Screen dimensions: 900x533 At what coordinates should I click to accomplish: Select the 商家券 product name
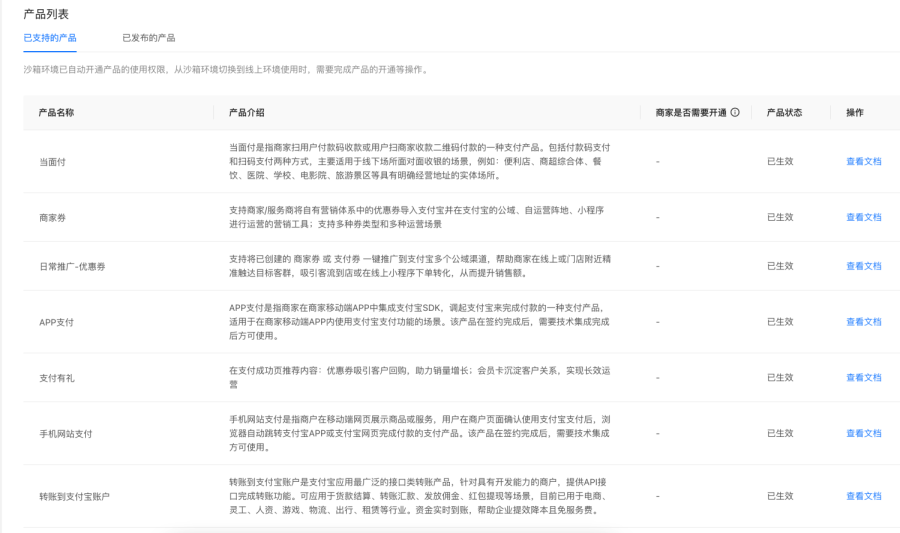pos(52,217)
